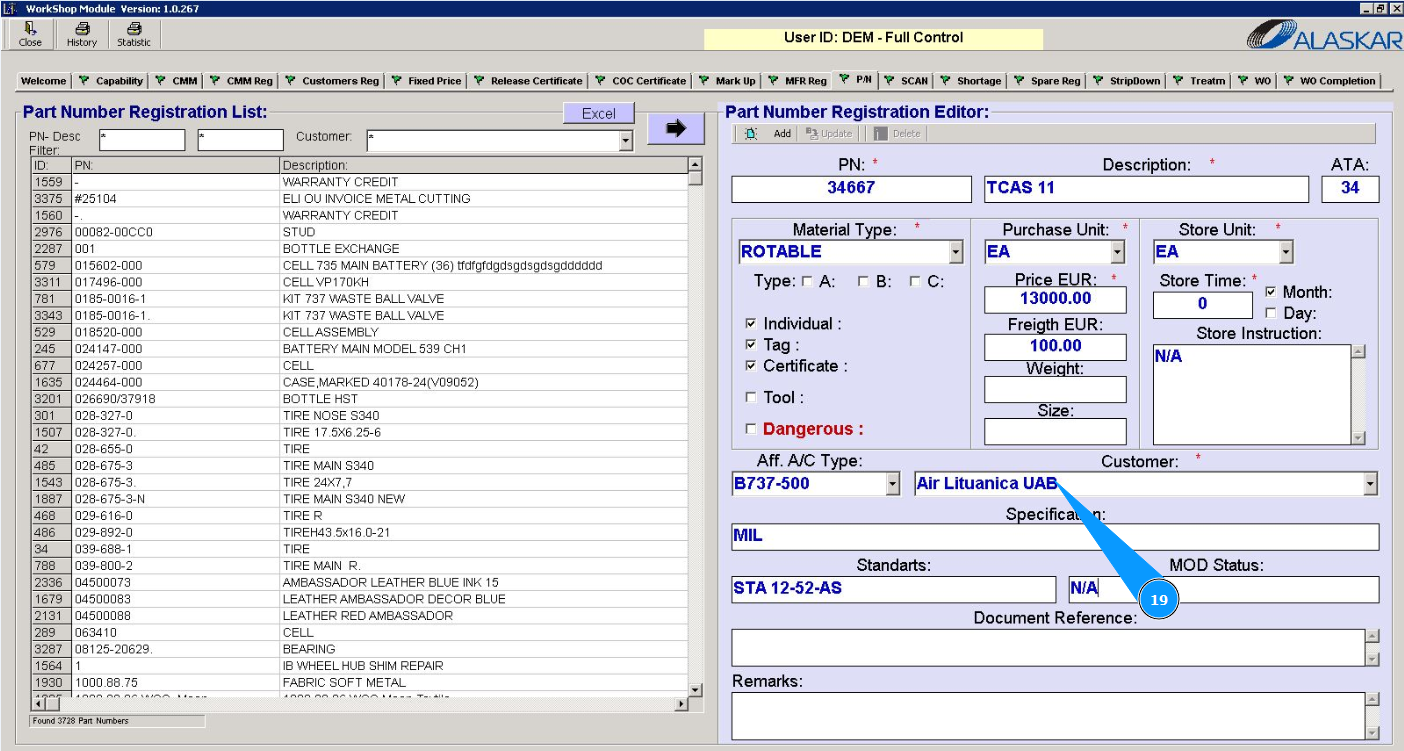Screen dimensions: 1404x751
Task: Click the black right arrow button
Action: pyautogui.click(x=674, y=128)
